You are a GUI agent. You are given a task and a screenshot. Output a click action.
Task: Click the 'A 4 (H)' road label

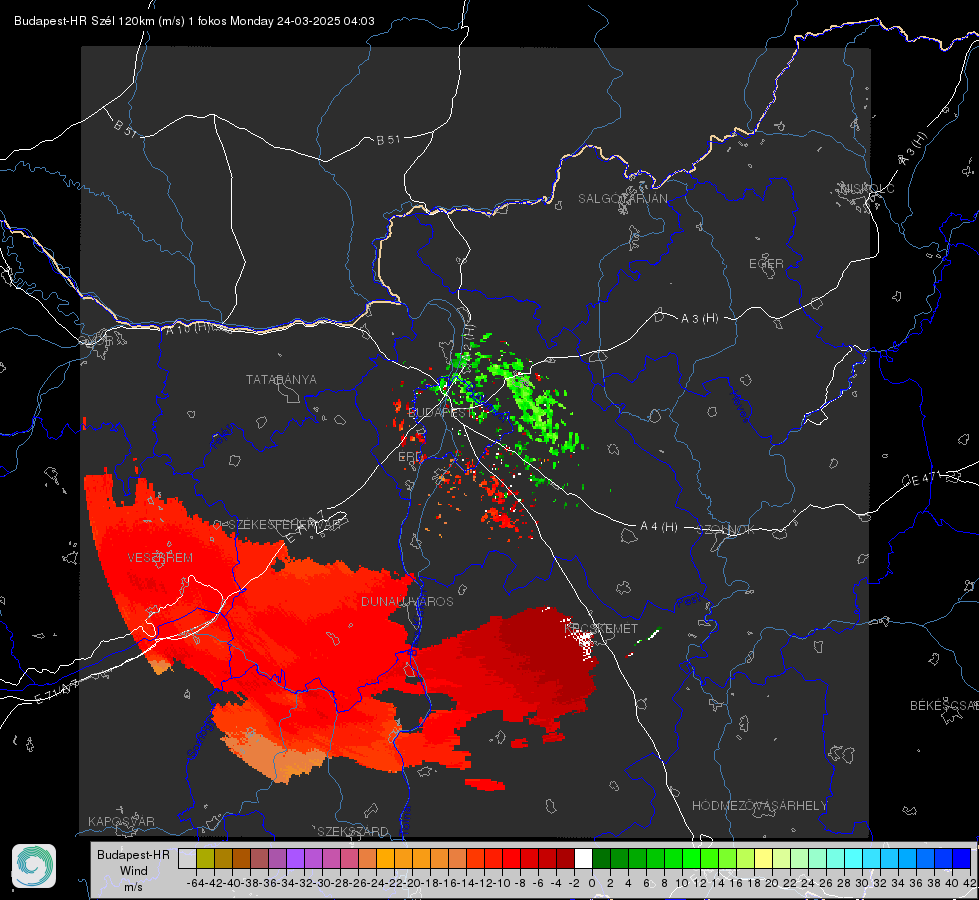(x=659, y=527)
